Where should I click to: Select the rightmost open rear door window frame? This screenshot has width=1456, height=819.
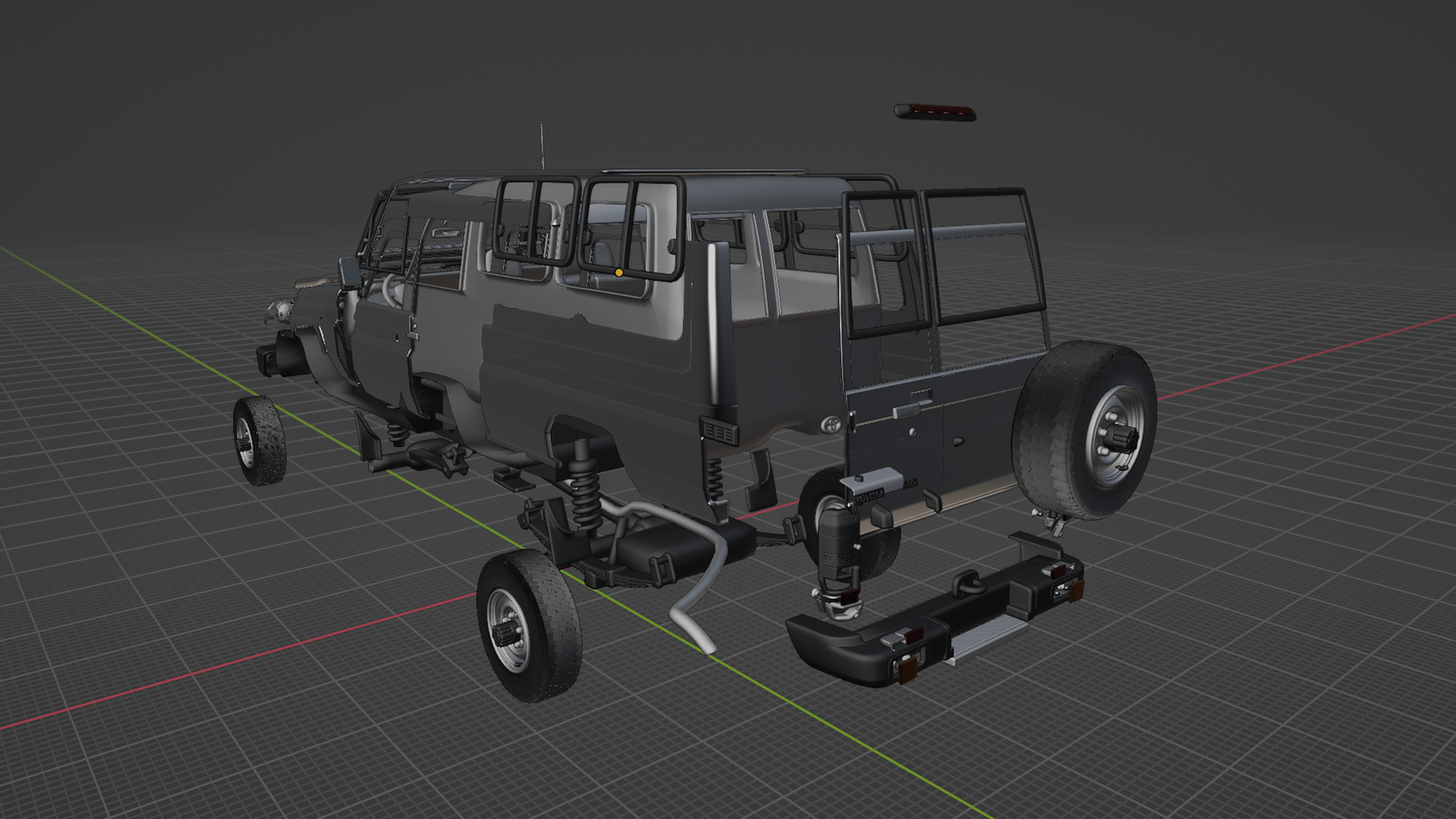pos(983,258)
